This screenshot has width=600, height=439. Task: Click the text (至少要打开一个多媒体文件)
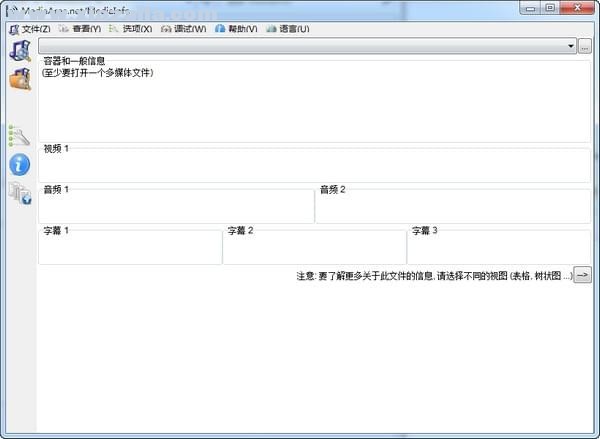[x=98, y=73]
